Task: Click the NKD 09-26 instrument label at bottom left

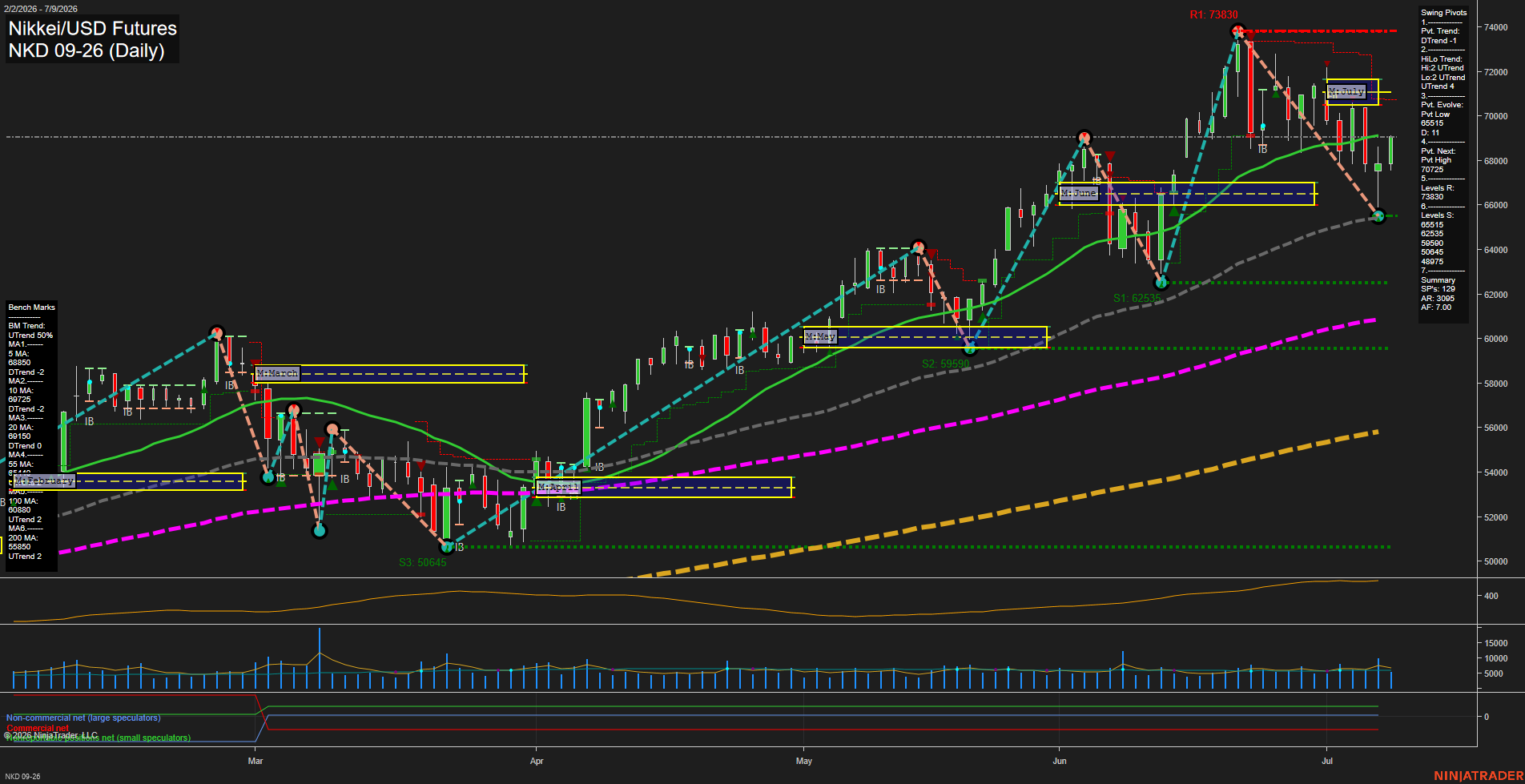Action: point(22,777)
